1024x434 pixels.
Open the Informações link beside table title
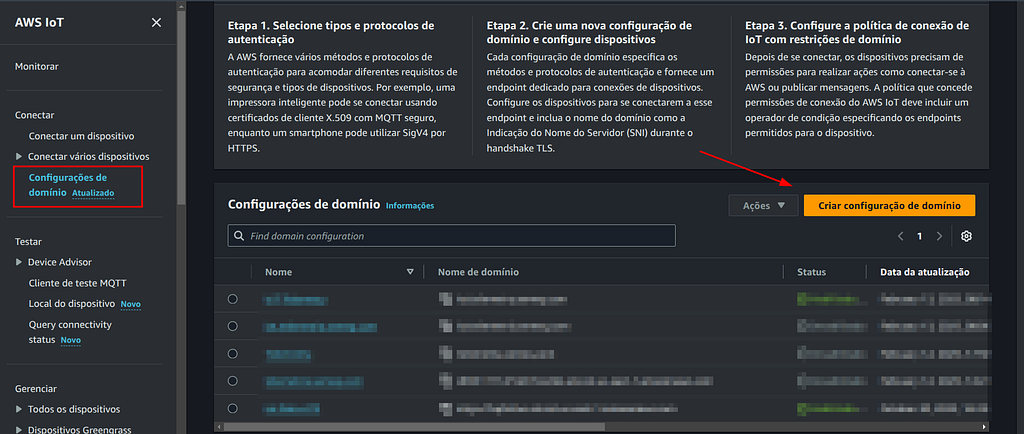pos(410,206)
